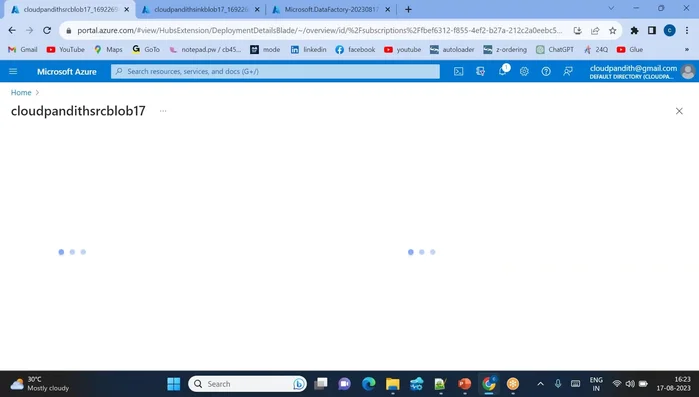
Task: Open the browser share icon
Action: tap(595, 30)
